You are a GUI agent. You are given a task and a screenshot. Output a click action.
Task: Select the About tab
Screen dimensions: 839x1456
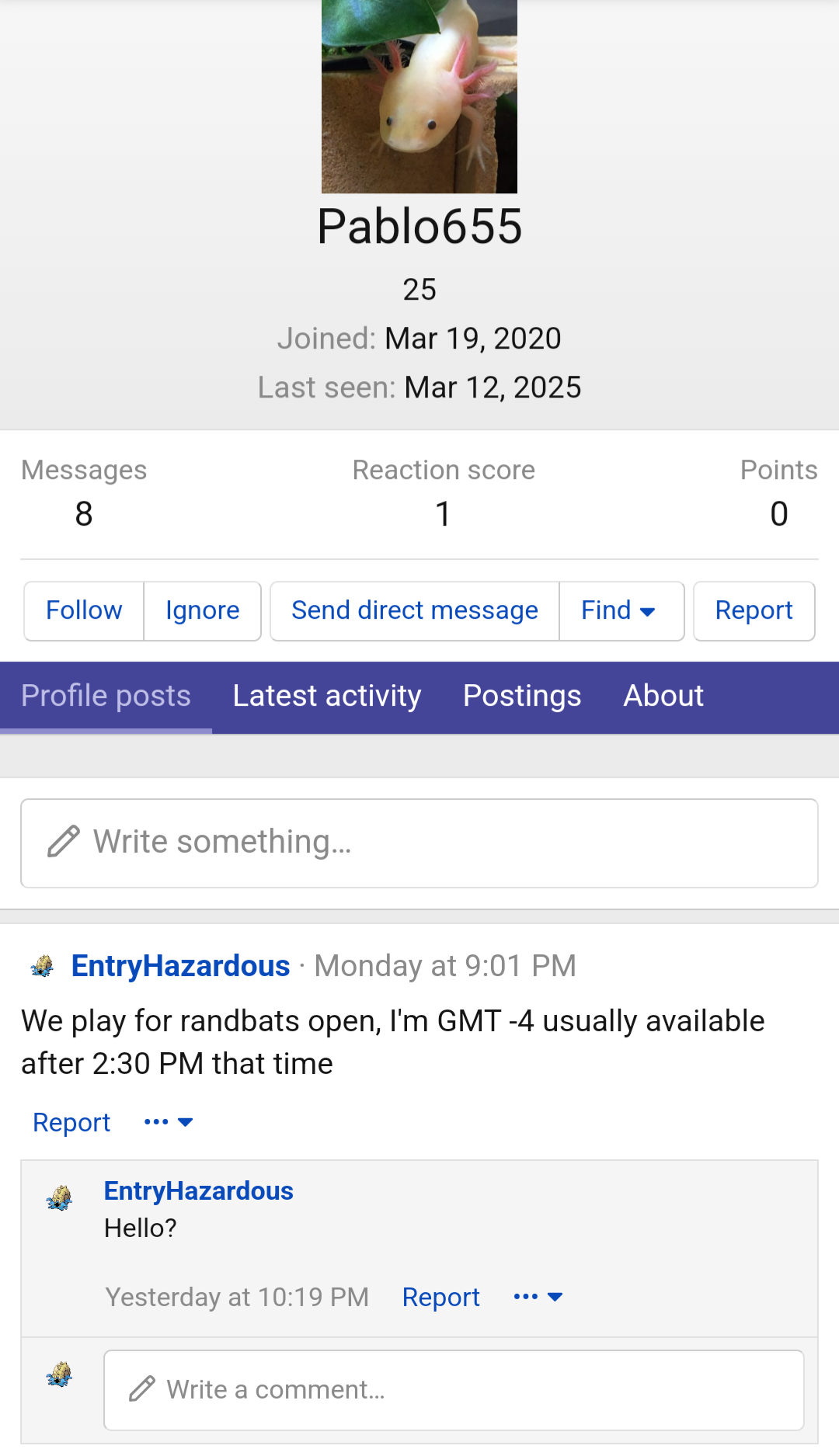(x=663, y=697)
